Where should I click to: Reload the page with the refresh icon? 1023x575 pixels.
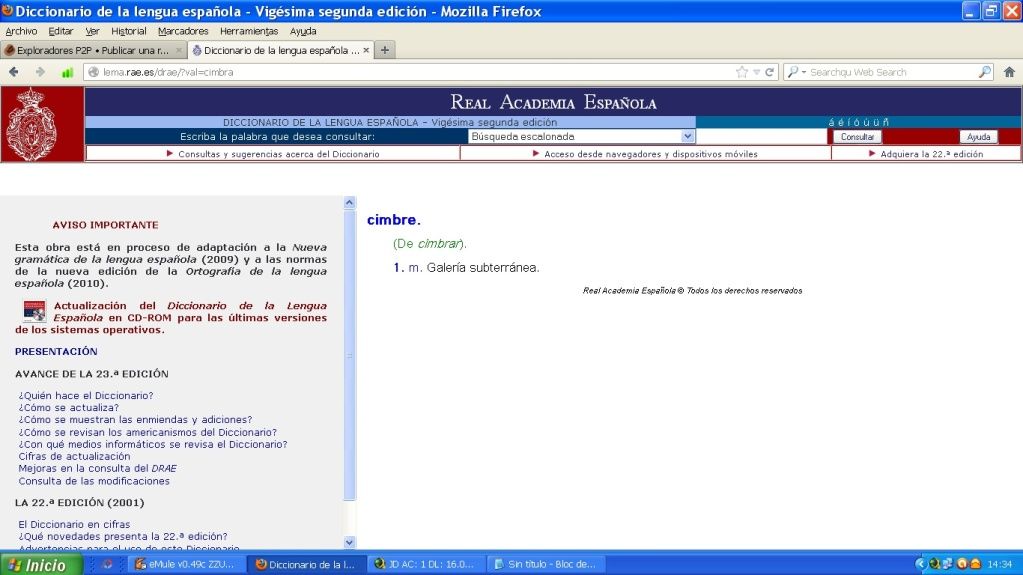point(769,72)
